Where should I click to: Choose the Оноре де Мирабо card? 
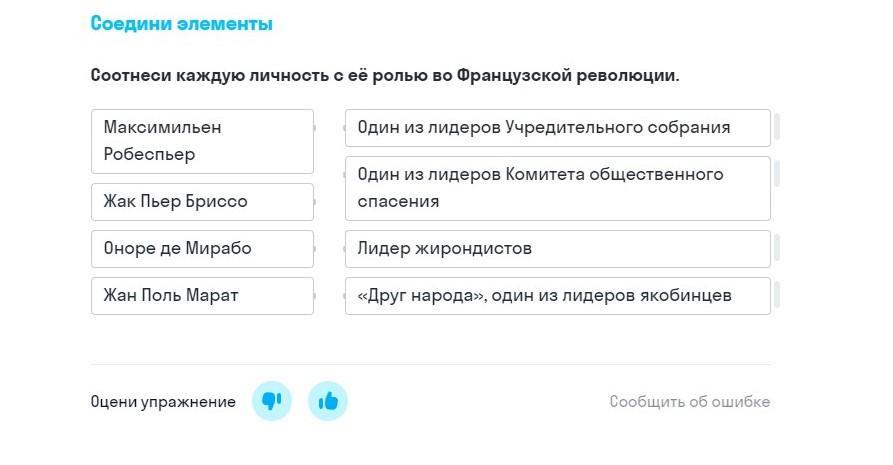coord(202,249)
